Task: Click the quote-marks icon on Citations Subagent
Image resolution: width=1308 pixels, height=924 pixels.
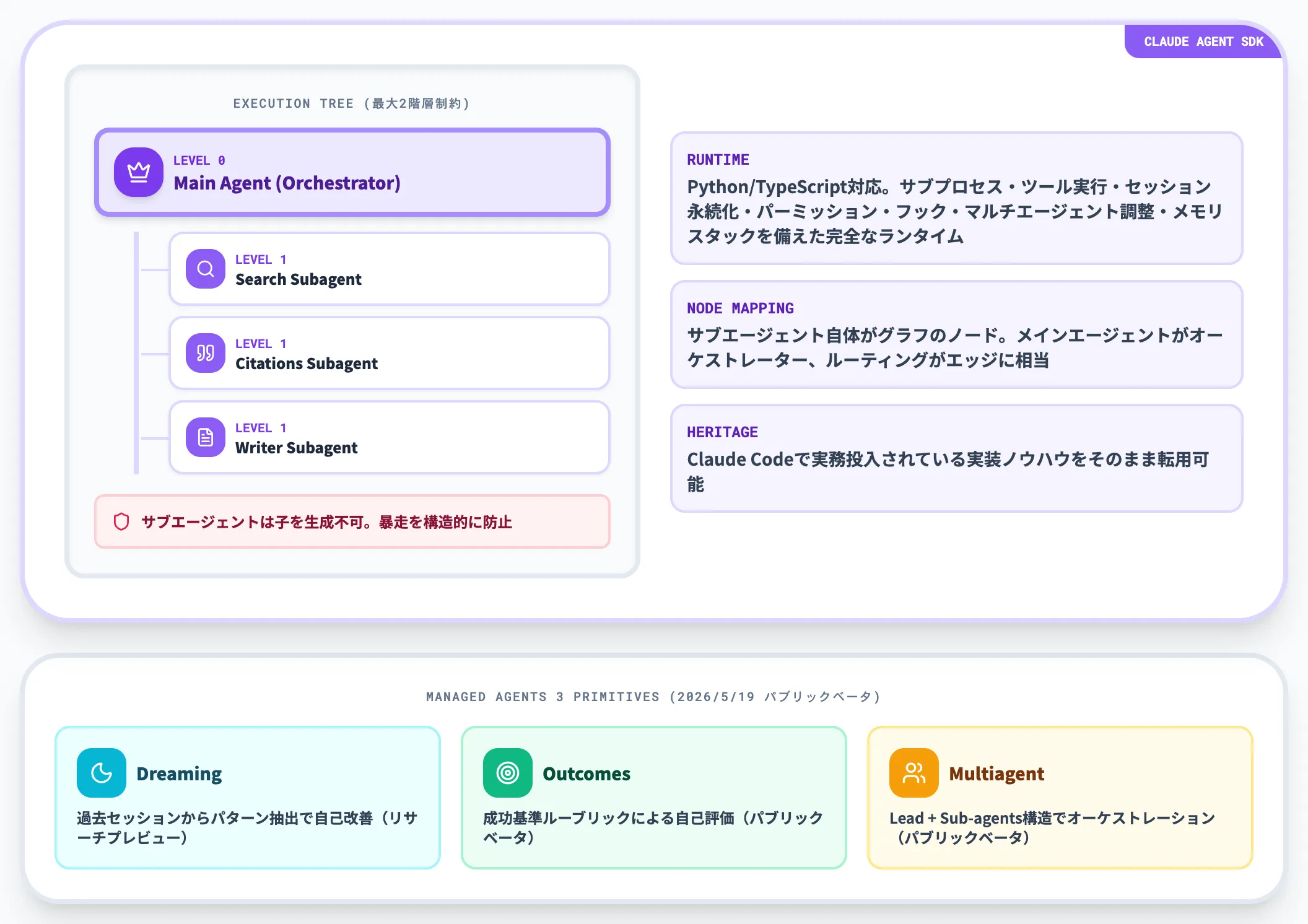Action: pos(206,353)
